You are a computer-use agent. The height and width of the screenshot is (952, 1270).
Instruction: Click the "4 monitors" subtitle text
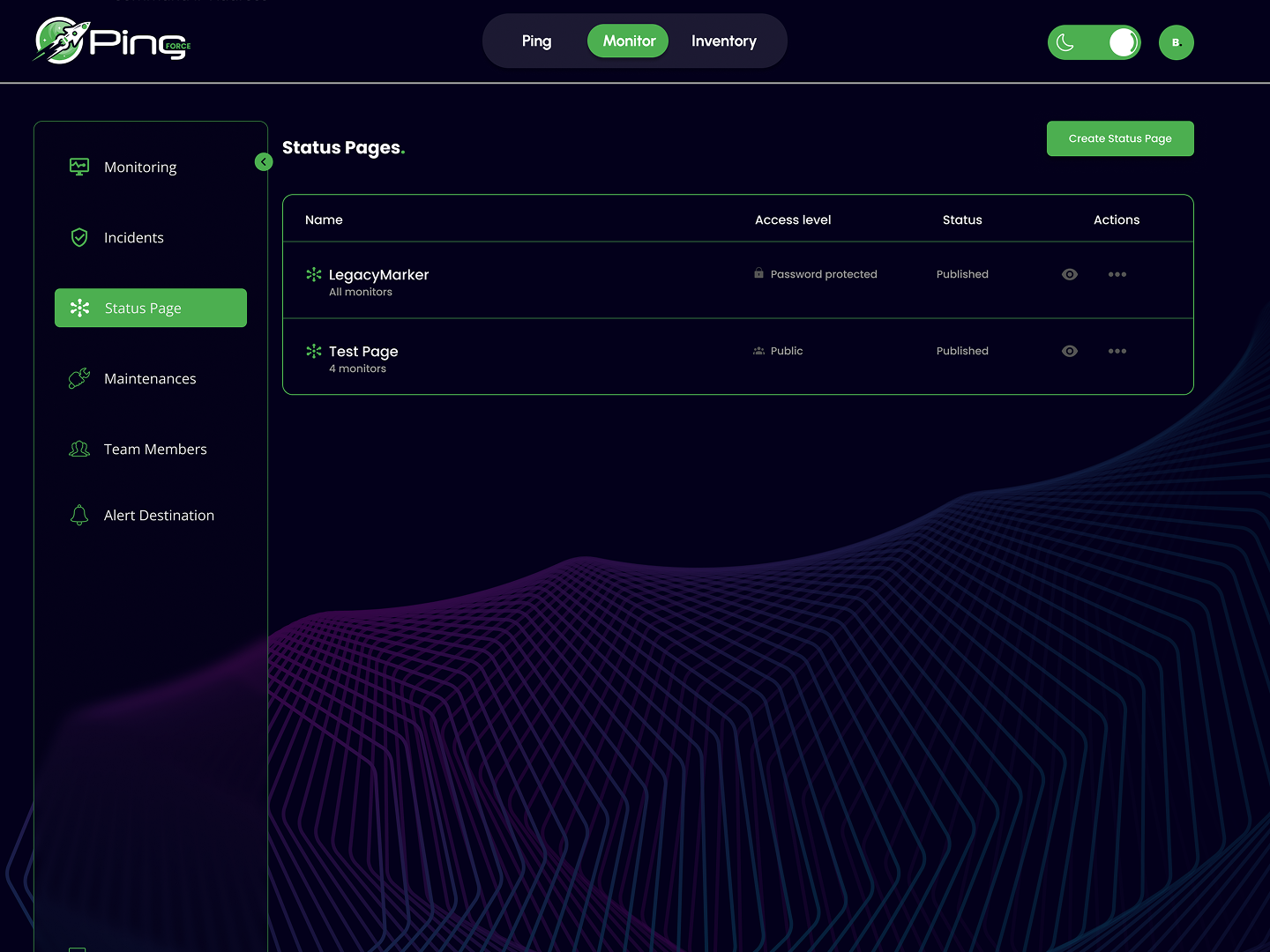357,368
